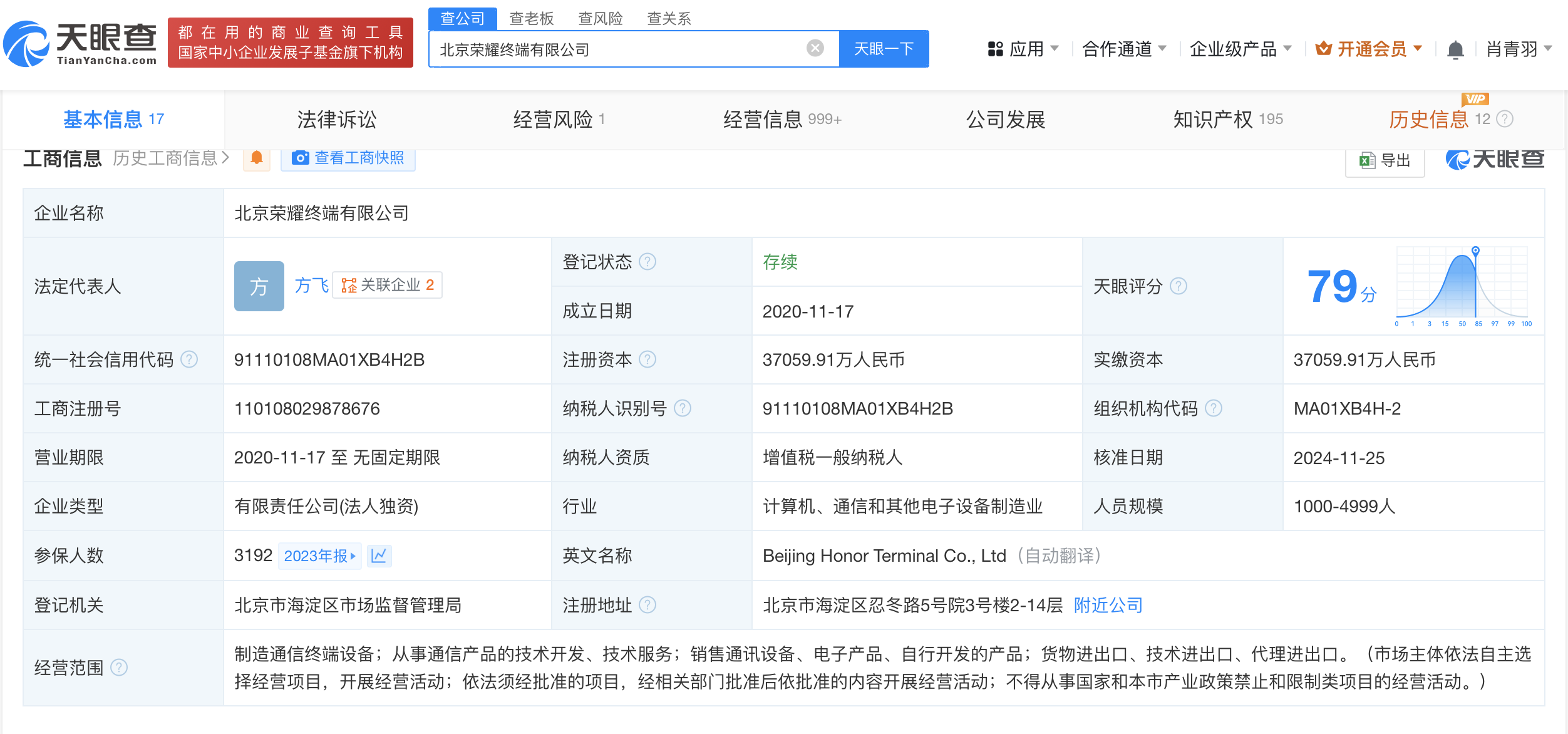Select the 查风险 search tab

(x=601, y=18)
